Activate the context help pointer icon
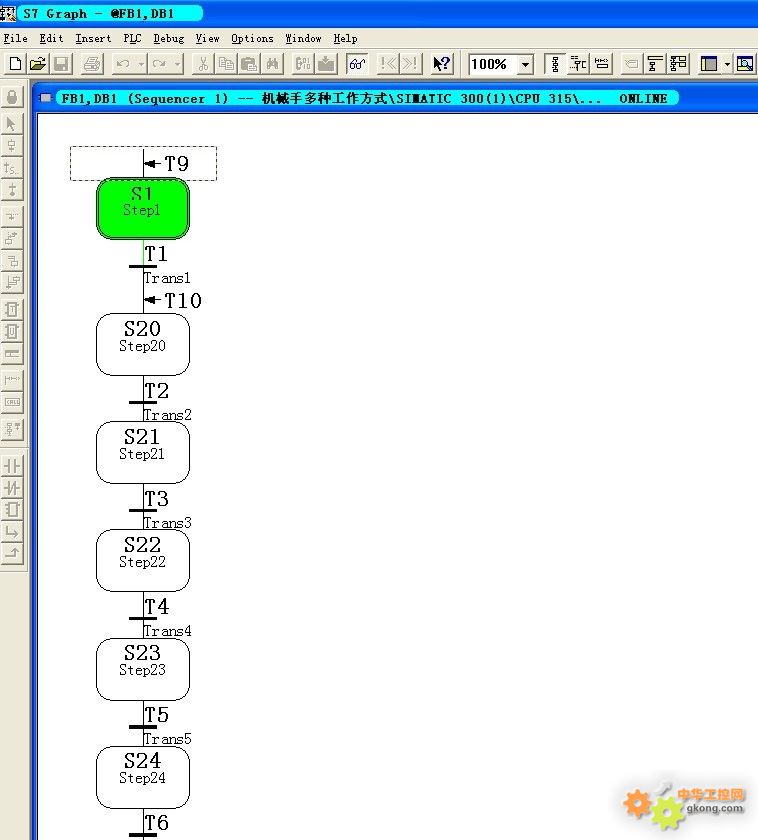Viewport: 758px width, 840px height. click(x=442, y=64)
